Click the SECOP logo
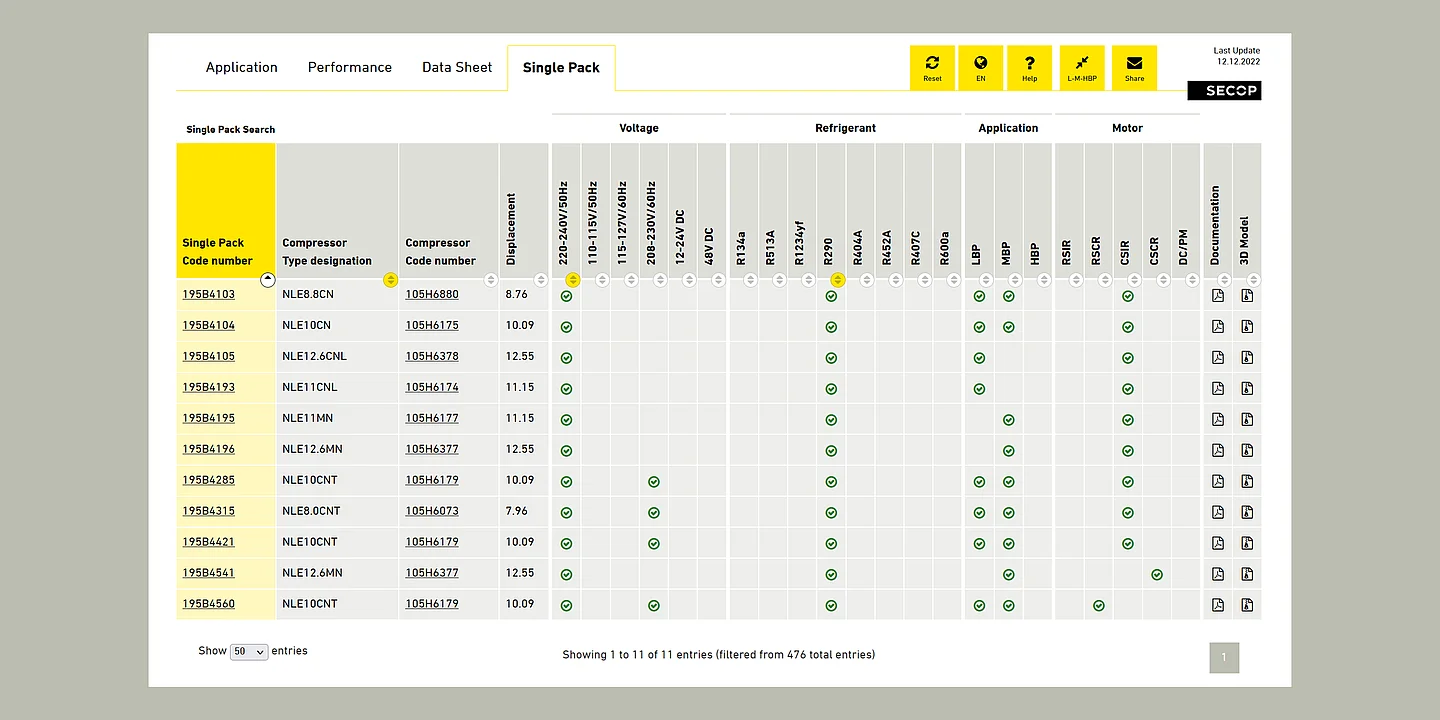1440x720 pixels. click(1224, 91)
